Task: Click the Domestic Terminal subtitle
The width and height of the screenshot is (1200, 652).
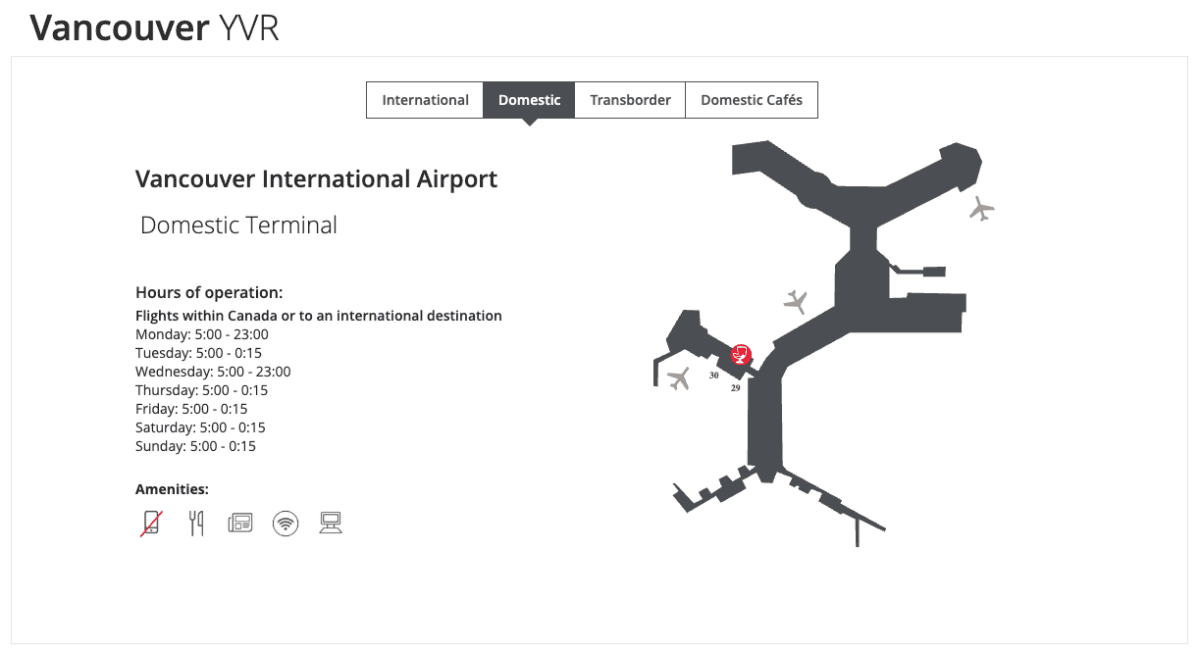Action: 239,225
